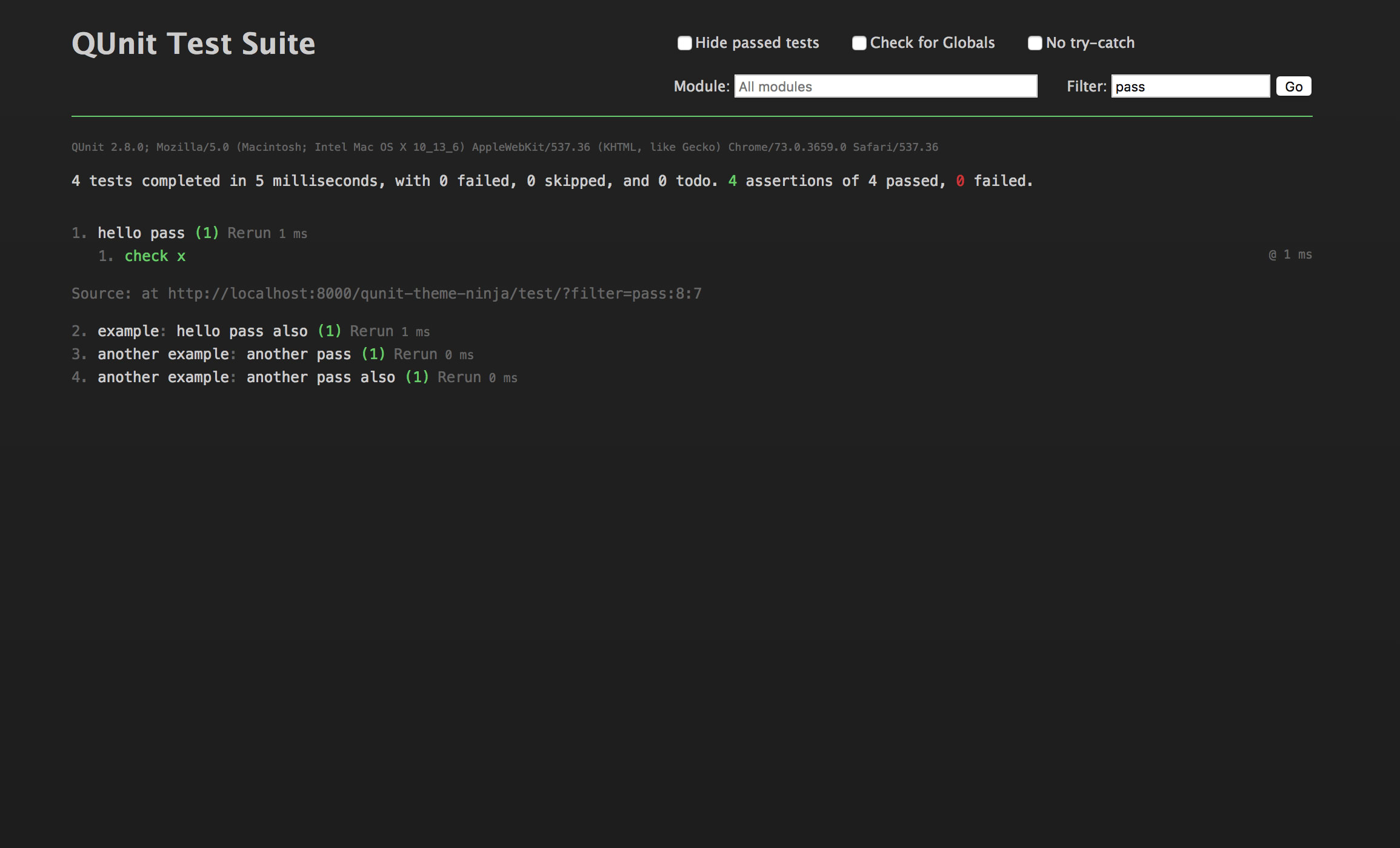This screenshot has width=1400, height=848.
Task: Click the Module: label
Action: (x=702, y=86)
